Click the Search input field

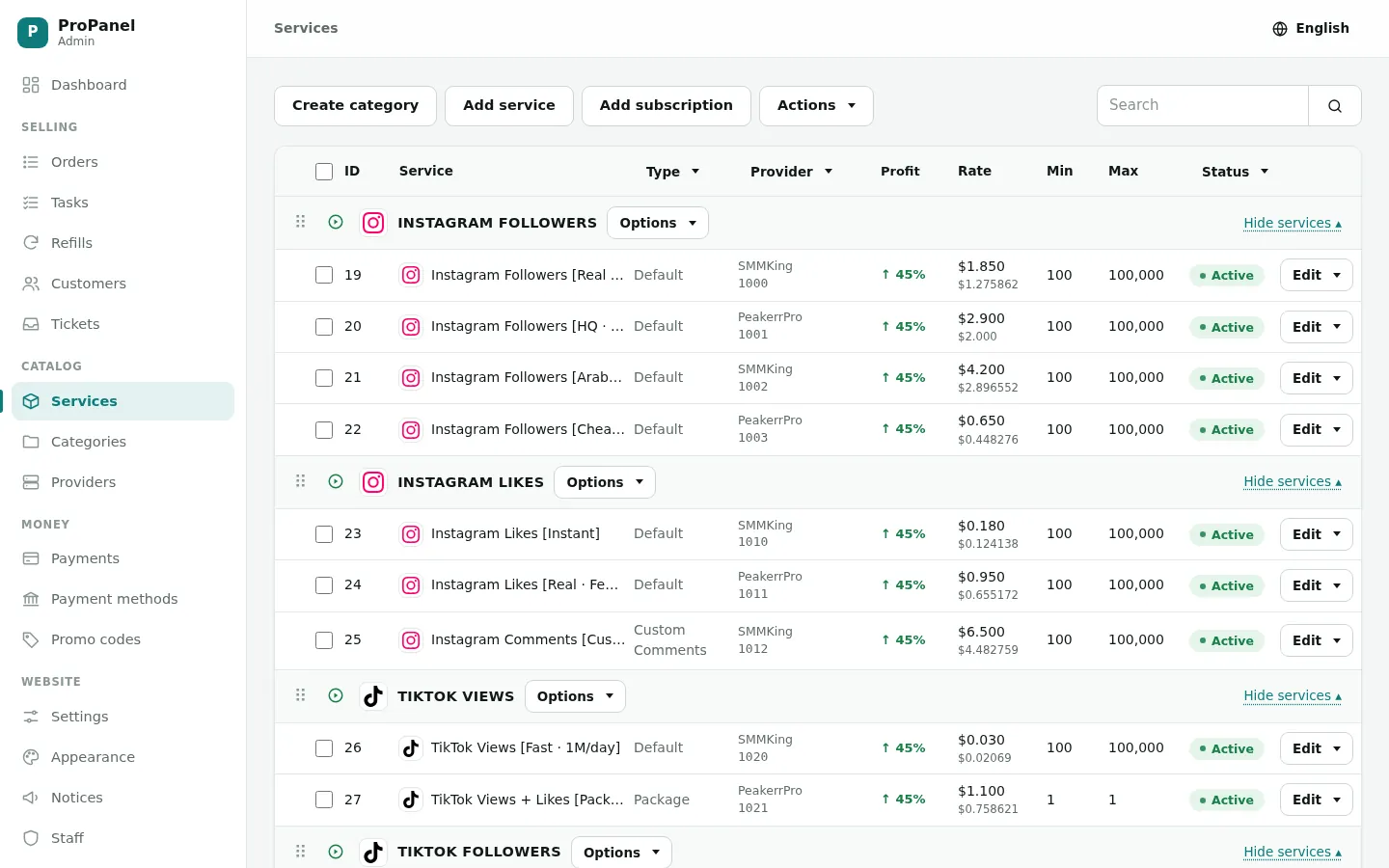point(1203,105)
